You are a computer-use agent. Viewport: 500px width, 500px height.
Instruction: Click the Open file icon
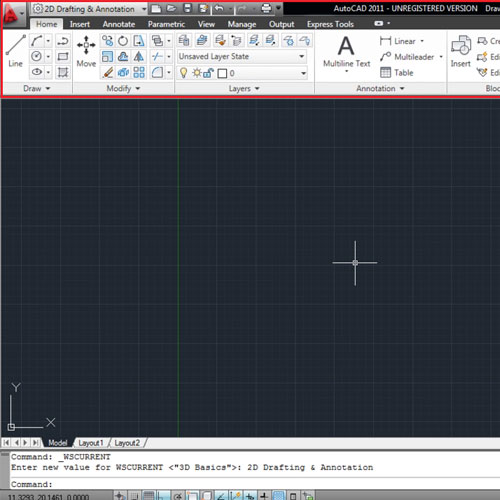point(171,8)
